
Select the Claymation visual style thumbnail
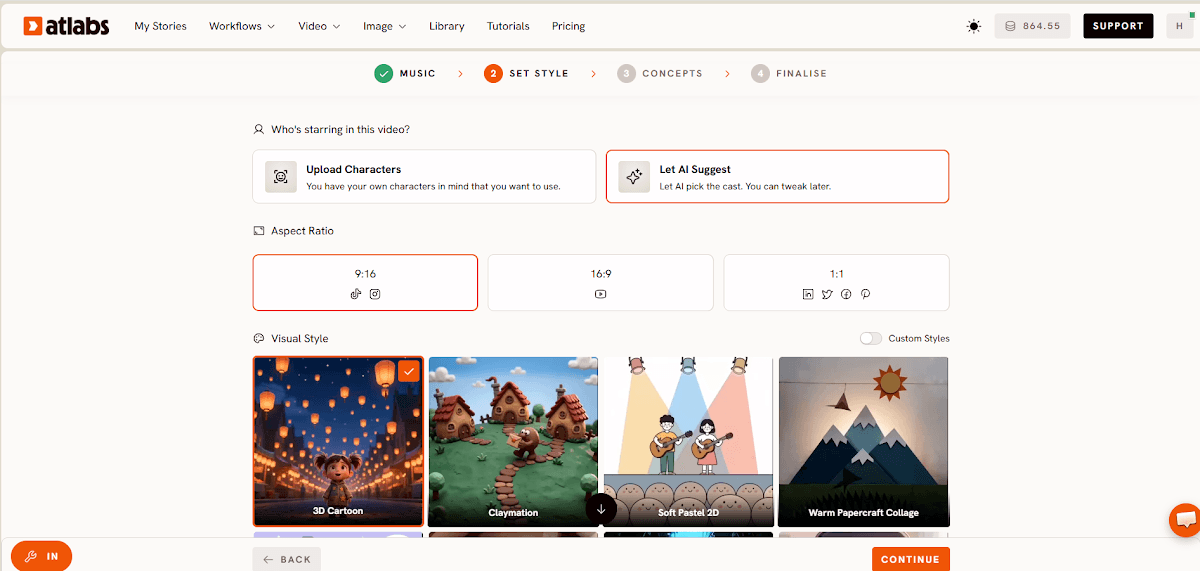[513, 442]
